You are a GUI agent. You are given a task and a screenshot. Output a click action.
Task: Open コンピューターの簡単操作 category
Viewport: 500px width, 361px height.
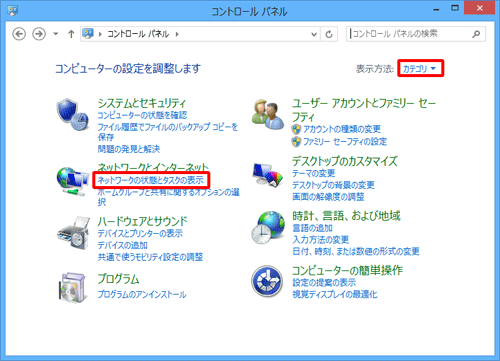tap(348, 270)
